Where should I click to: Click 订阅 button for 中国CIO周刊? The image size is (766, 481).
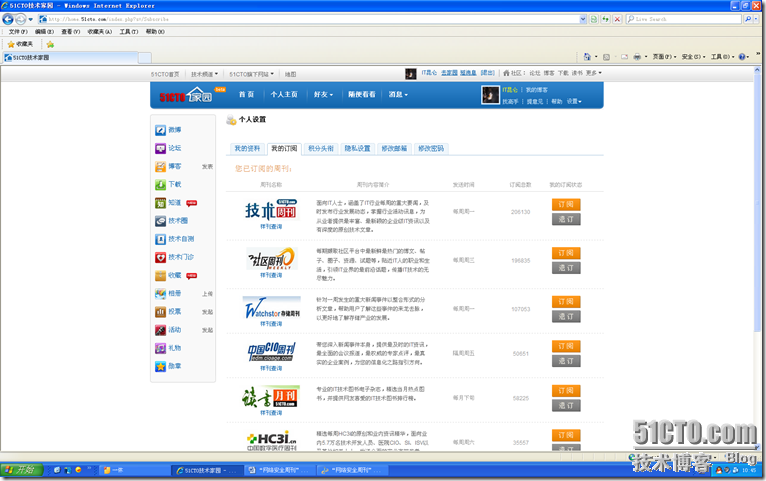pos(566,346)
